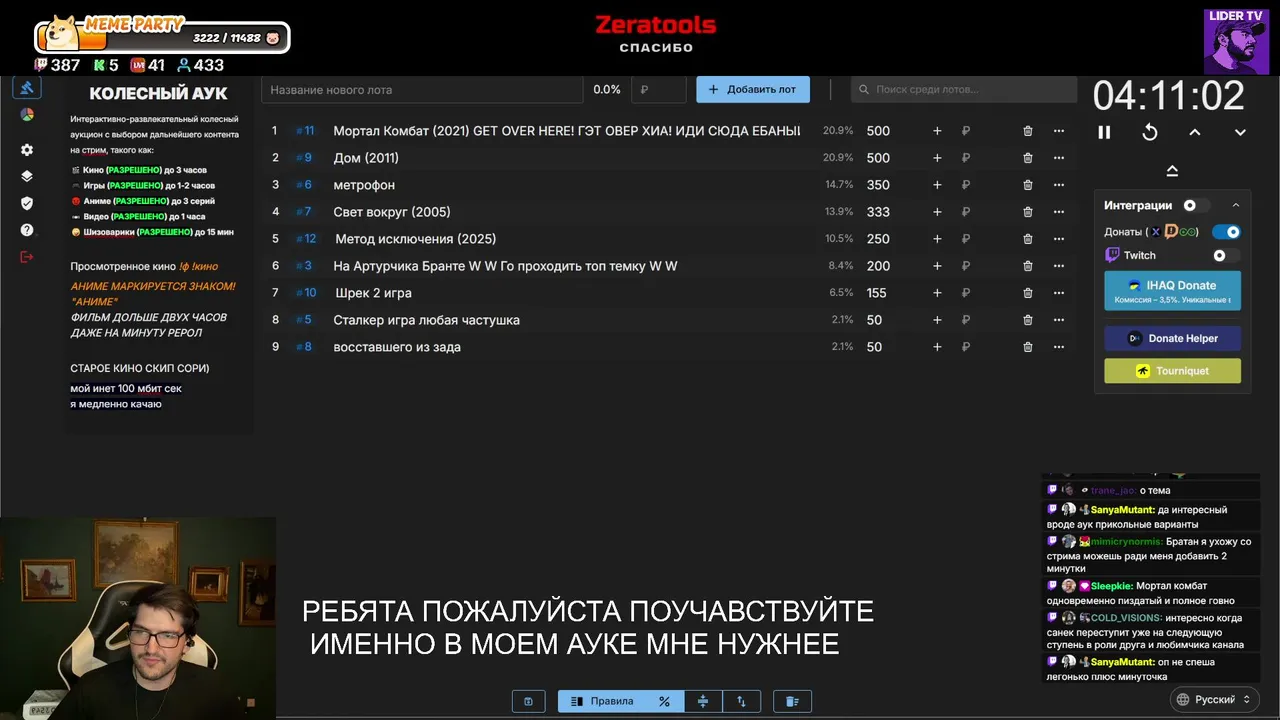Viewport: 1280px width, 720px height.
Task: Open the settings gear in sidebar
Action: (27, 150)
